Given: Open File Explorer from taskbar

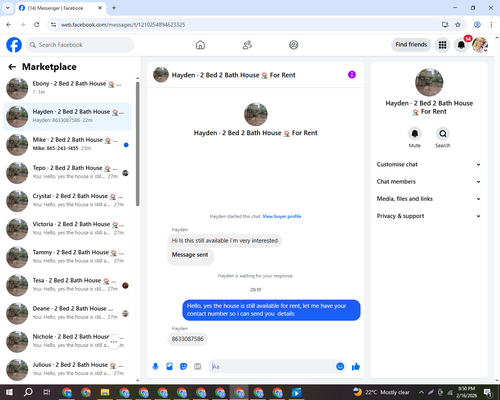Looking at the screenshot, I should (x=105, y=392).
